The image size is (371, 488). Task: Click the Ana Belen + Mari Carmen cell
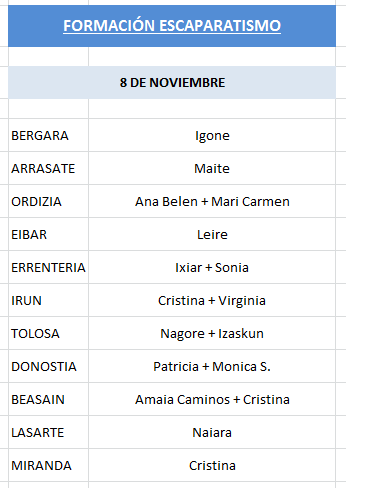(212, 201)
